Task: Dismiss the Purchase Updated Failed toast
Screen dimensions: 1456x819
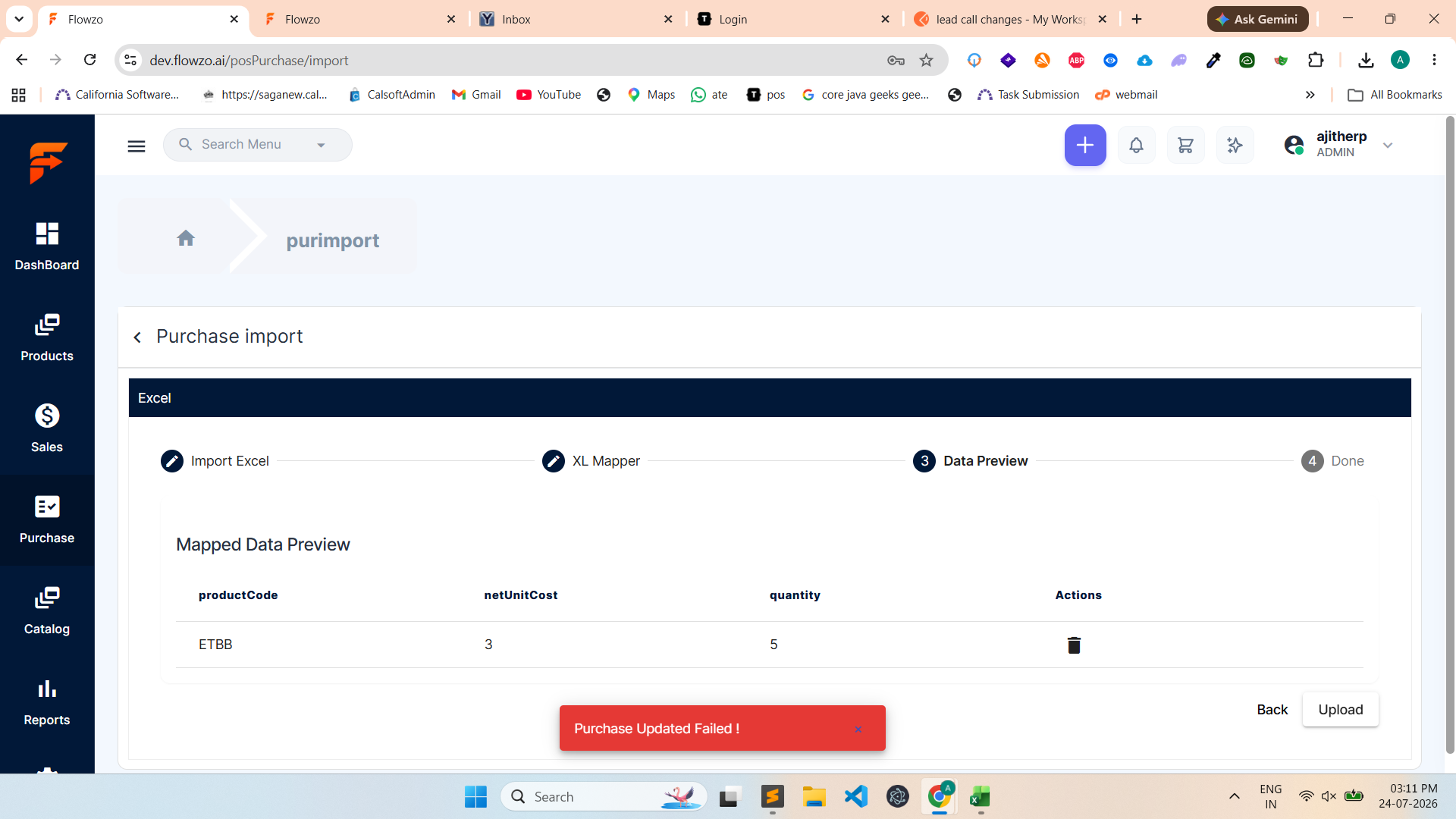Action: (x=858, y=730)
